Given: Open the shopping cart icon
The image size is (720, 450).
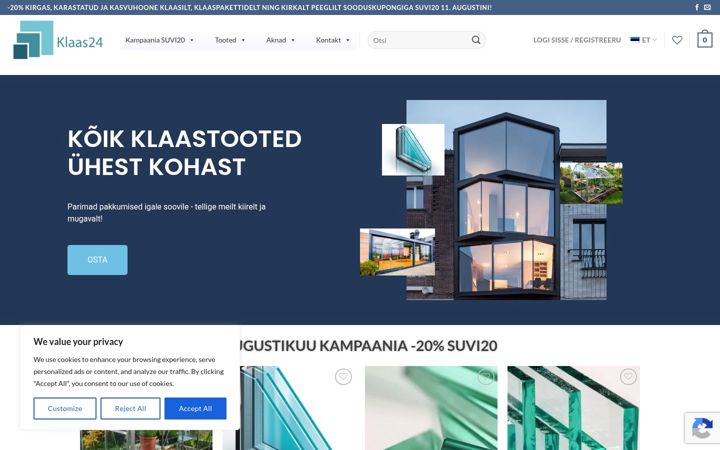Looking at the screenshot, I should coord(704,39).
